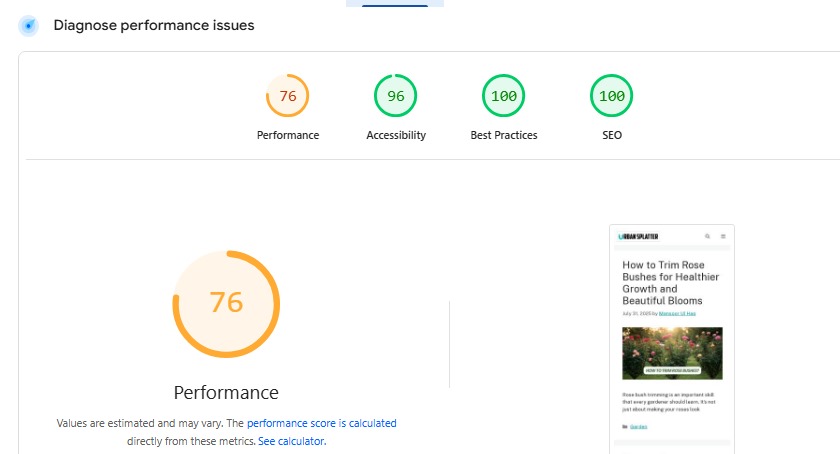Viewport: 840px width, 454px height.
Task: Open 'performance score is calculated' link
Action: [x=321, y=423]
